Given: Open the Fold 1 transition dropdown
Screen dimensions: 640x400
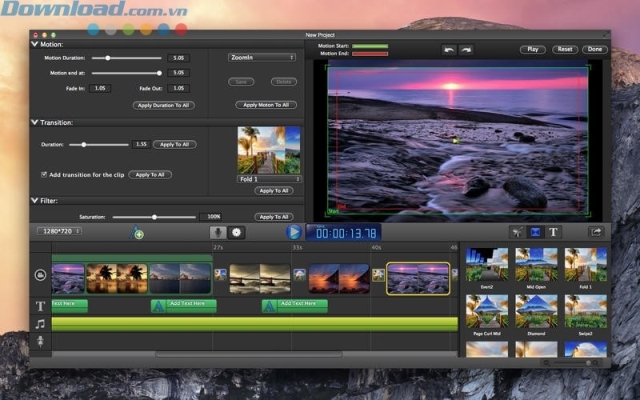Looking at the screenshot, I should (x=269, y=179).
